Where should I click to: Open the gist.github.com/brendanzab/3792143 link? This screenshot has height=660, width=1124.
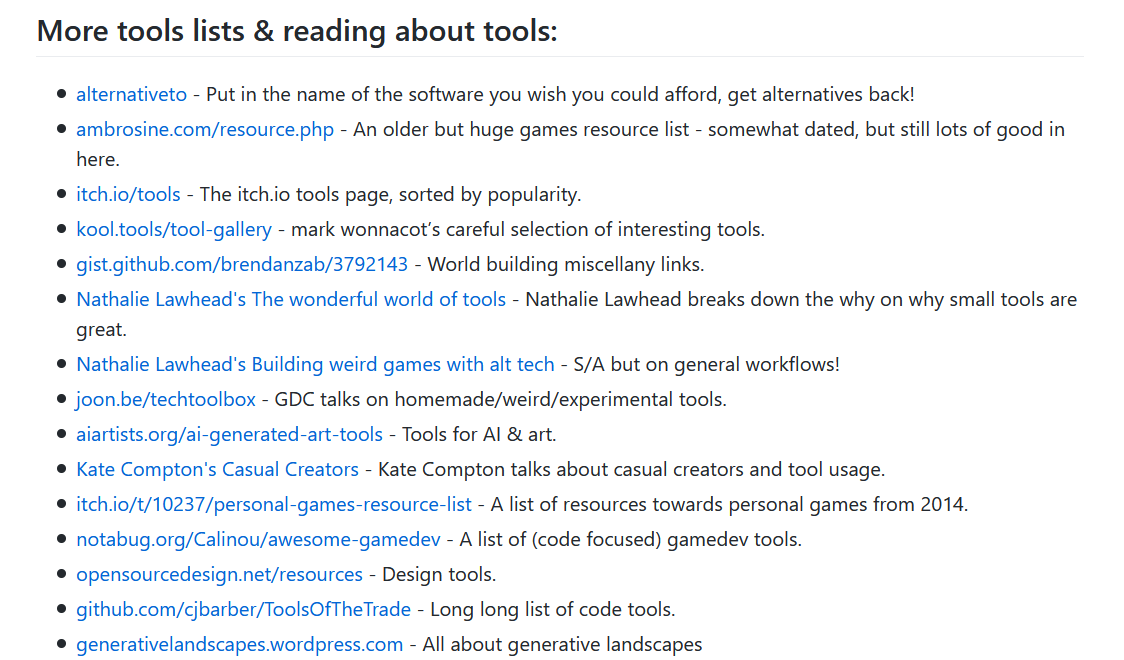tap(242, 265)
